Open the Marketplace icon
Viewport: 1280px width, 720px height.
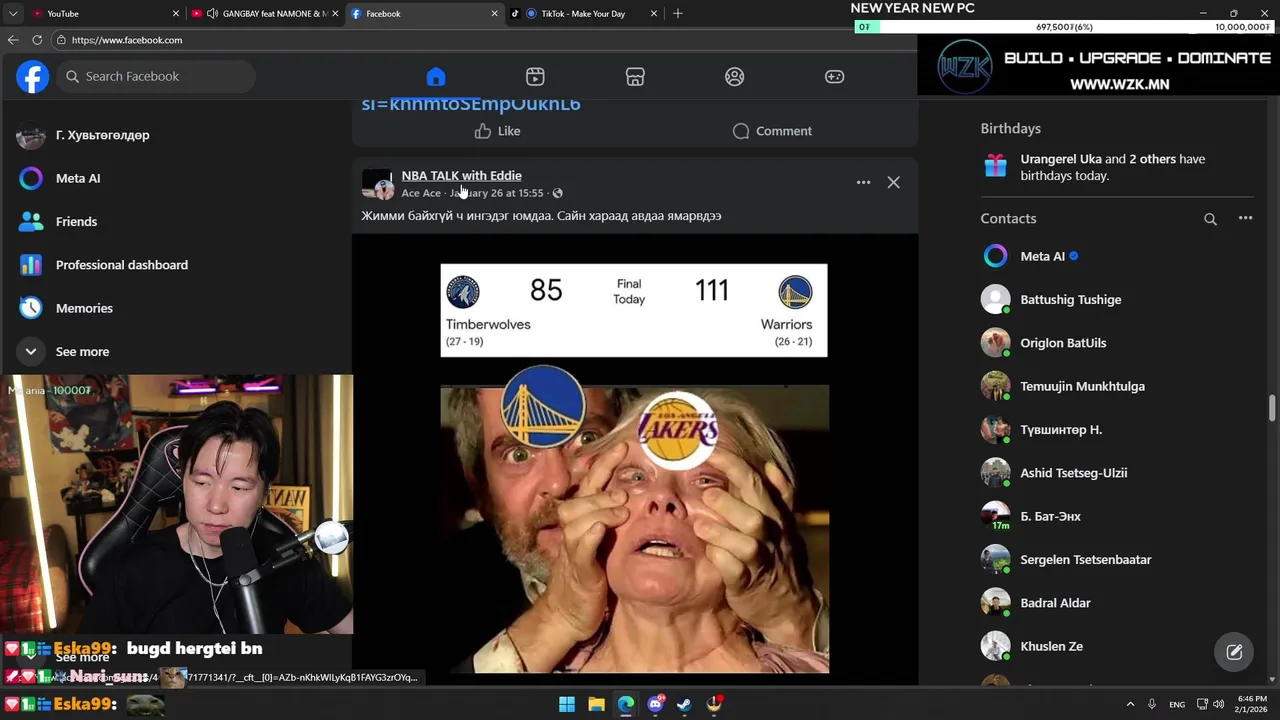[x=635, y=77]
